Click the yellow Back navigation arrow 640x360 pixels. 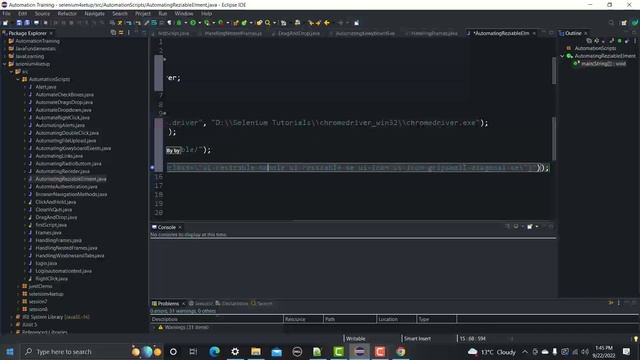pyautogui.click(x=327, y=23)
